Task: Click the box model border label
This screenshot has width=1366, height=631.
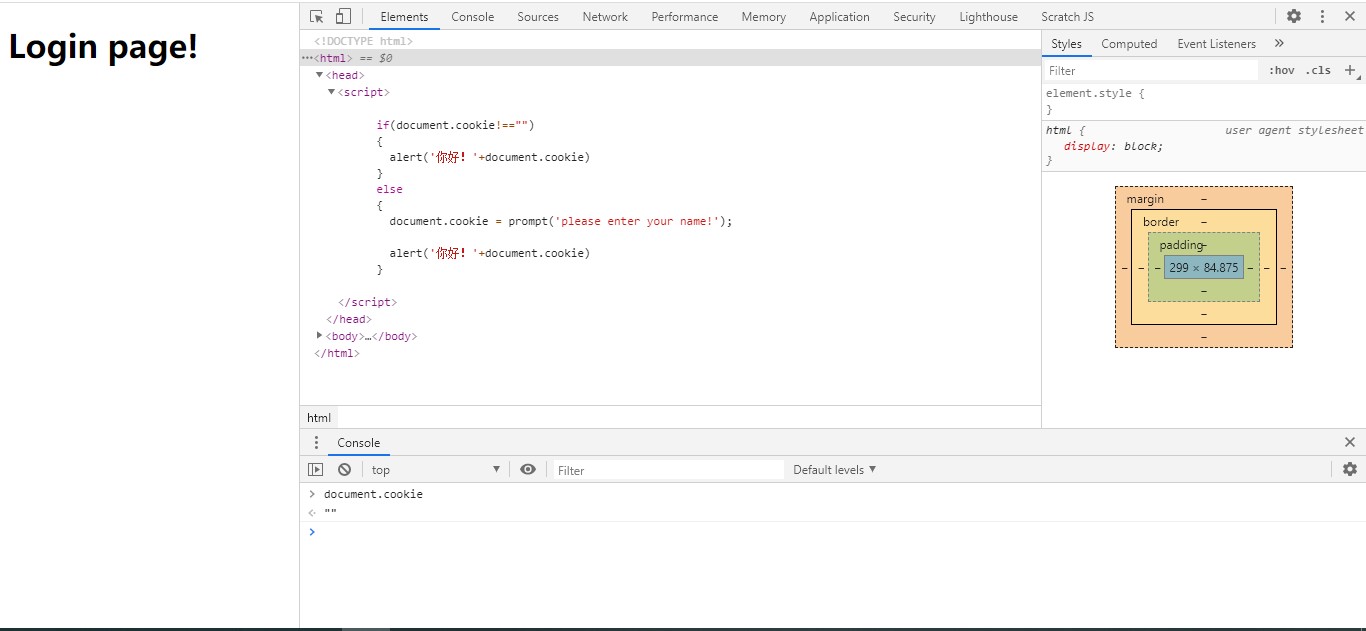Action: (x=1161, y=222)
